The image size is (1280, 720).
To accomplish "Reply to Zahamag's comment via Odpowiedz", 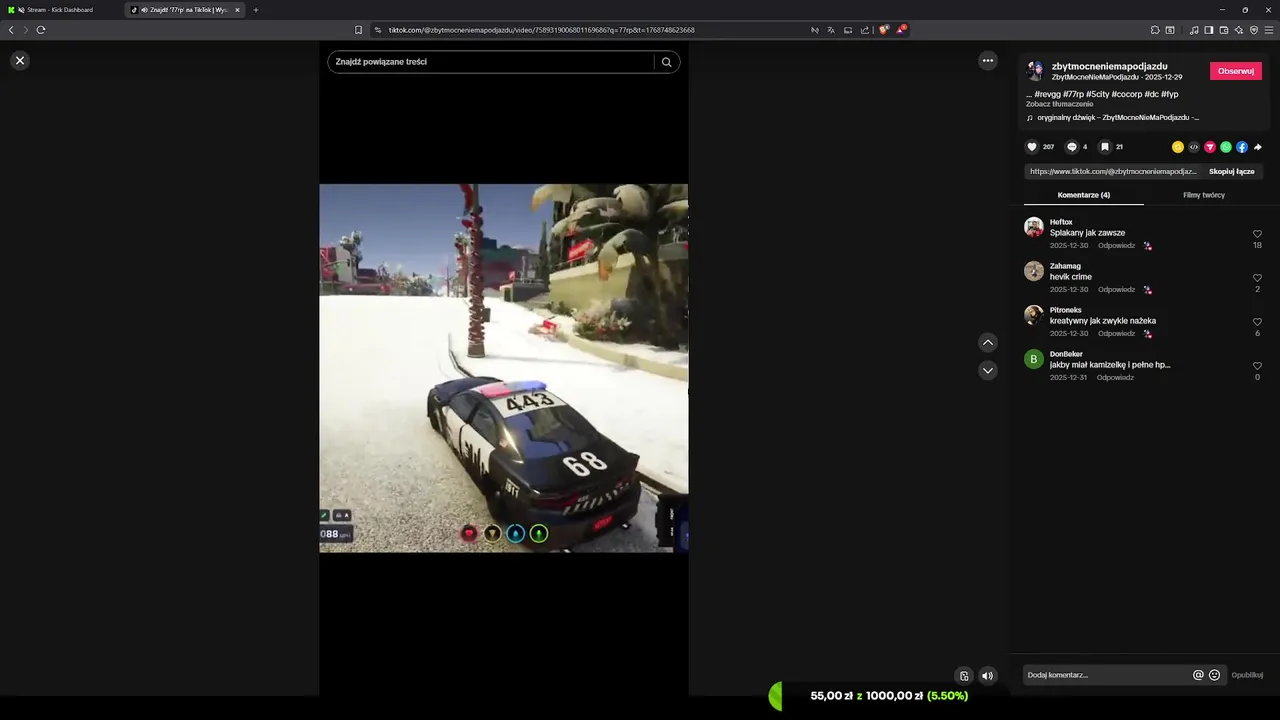I will coord(1116,290).
